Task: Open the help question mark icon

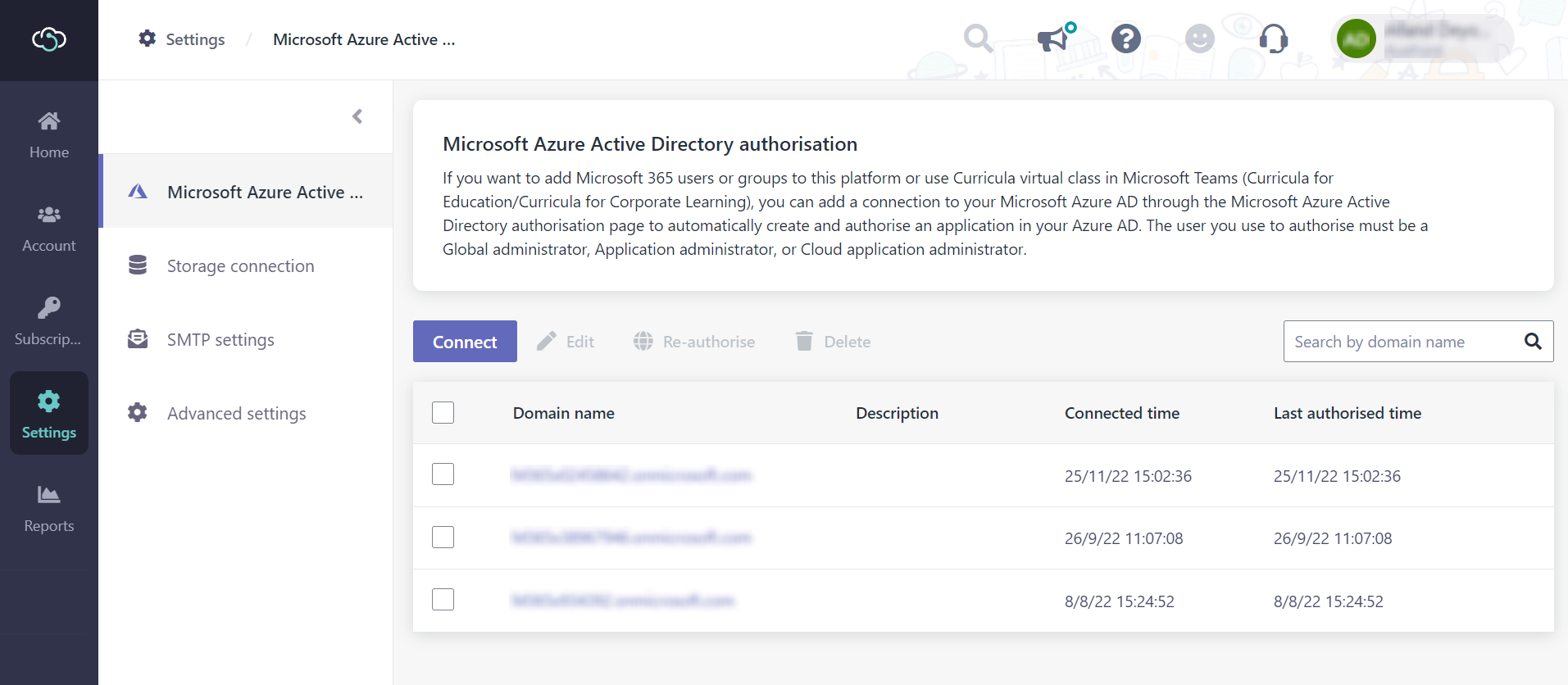Action: [x=1126, y=39]
